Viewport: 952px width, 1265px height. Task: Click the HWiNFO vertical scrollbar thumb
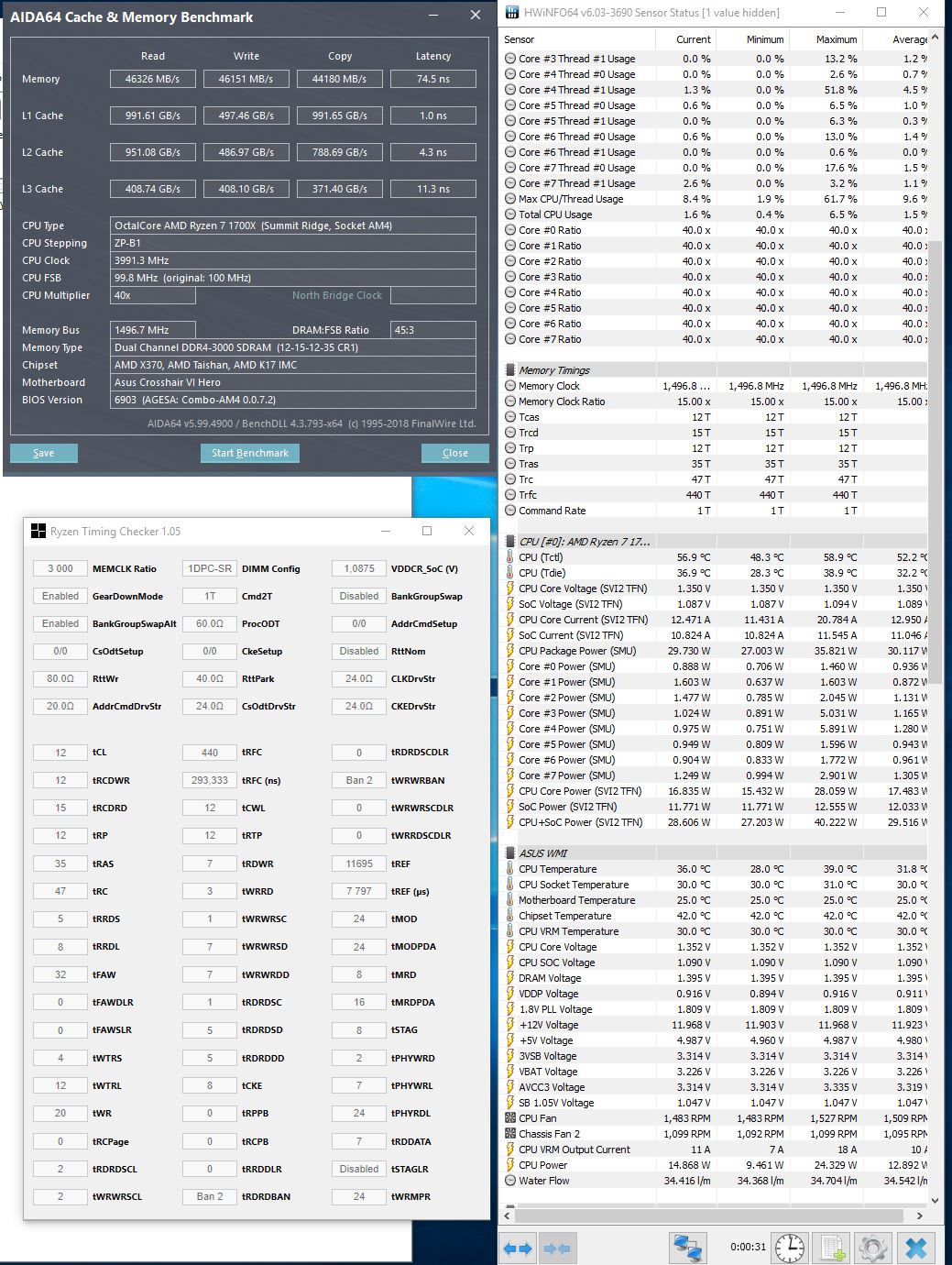pyautogui.click(x=936, y=463)
